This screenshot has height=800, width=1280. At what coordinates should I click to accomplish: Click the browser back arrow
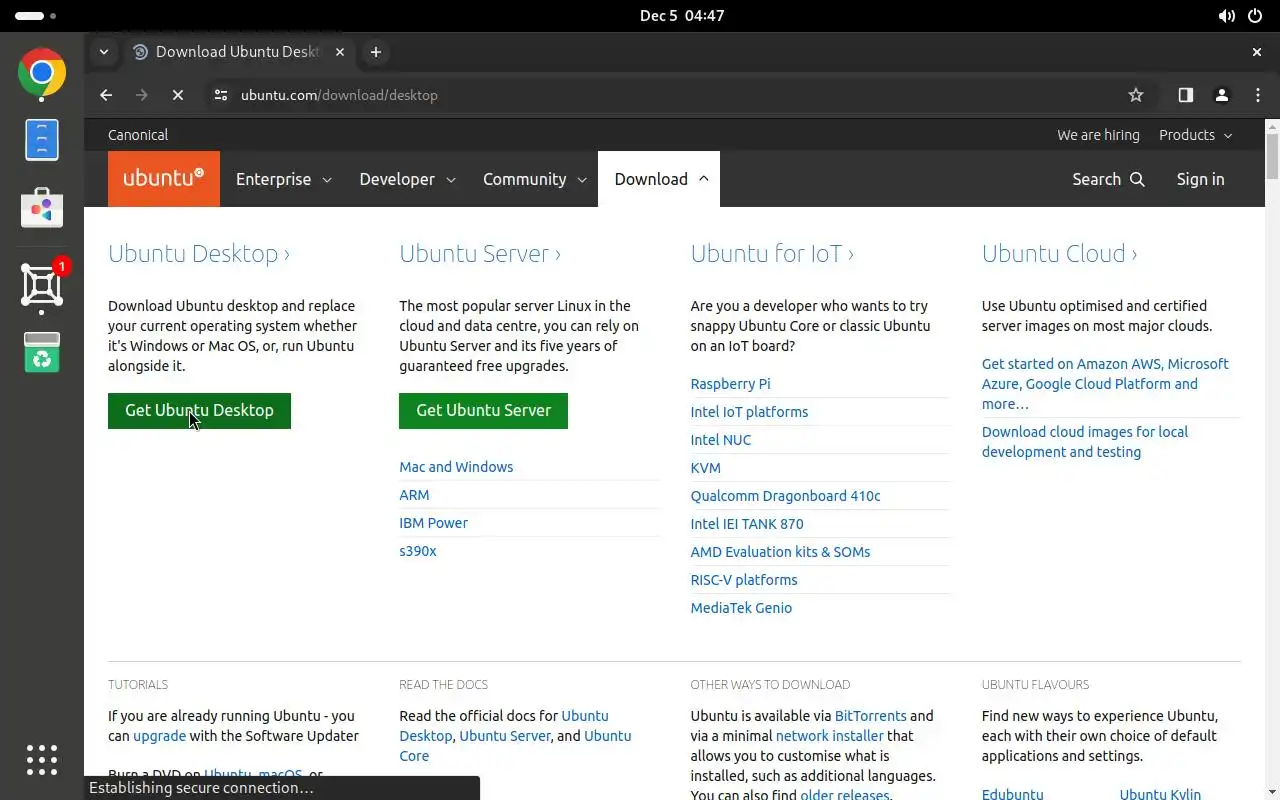click(106, 95)
